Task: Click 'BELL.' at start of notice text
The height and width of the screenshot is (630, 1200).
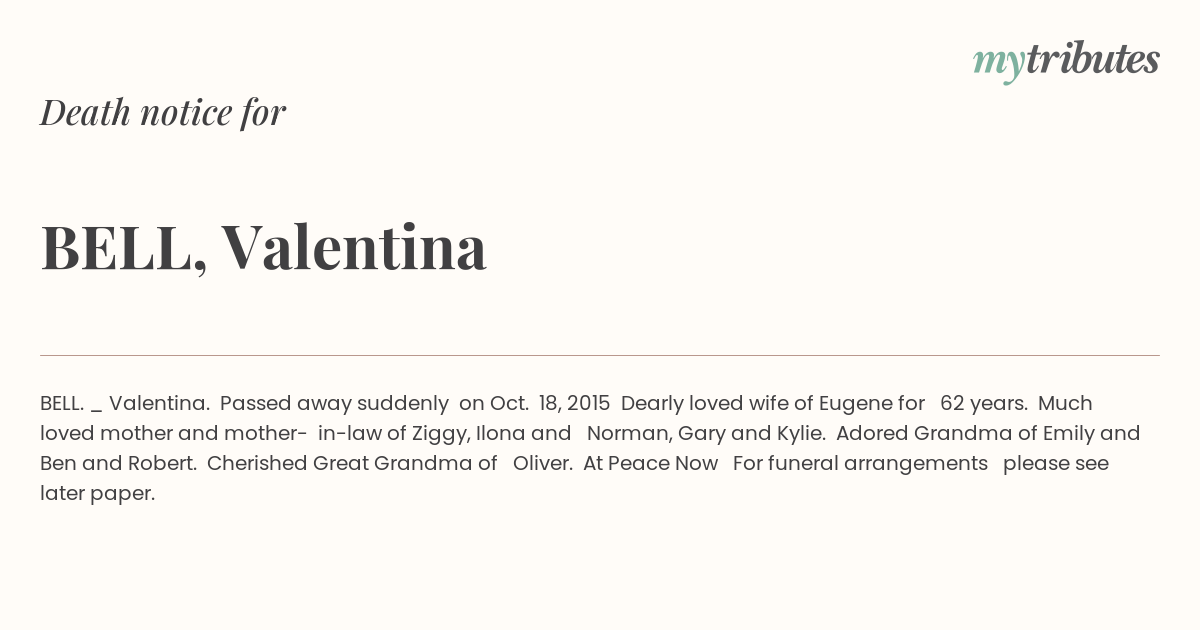Action: [x=62, y=403]
